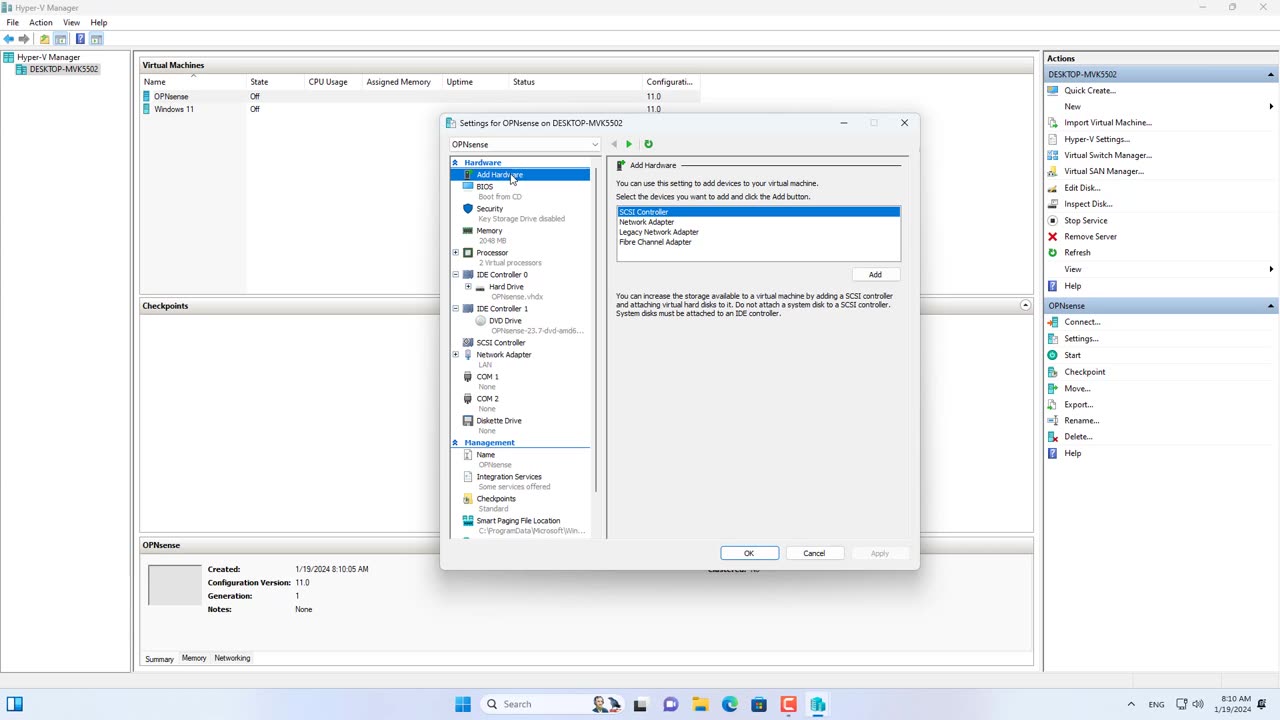Viewport: 1280px width, 720px height.
Task: Sort by the CPU Usage column
Action: (328, 82)
